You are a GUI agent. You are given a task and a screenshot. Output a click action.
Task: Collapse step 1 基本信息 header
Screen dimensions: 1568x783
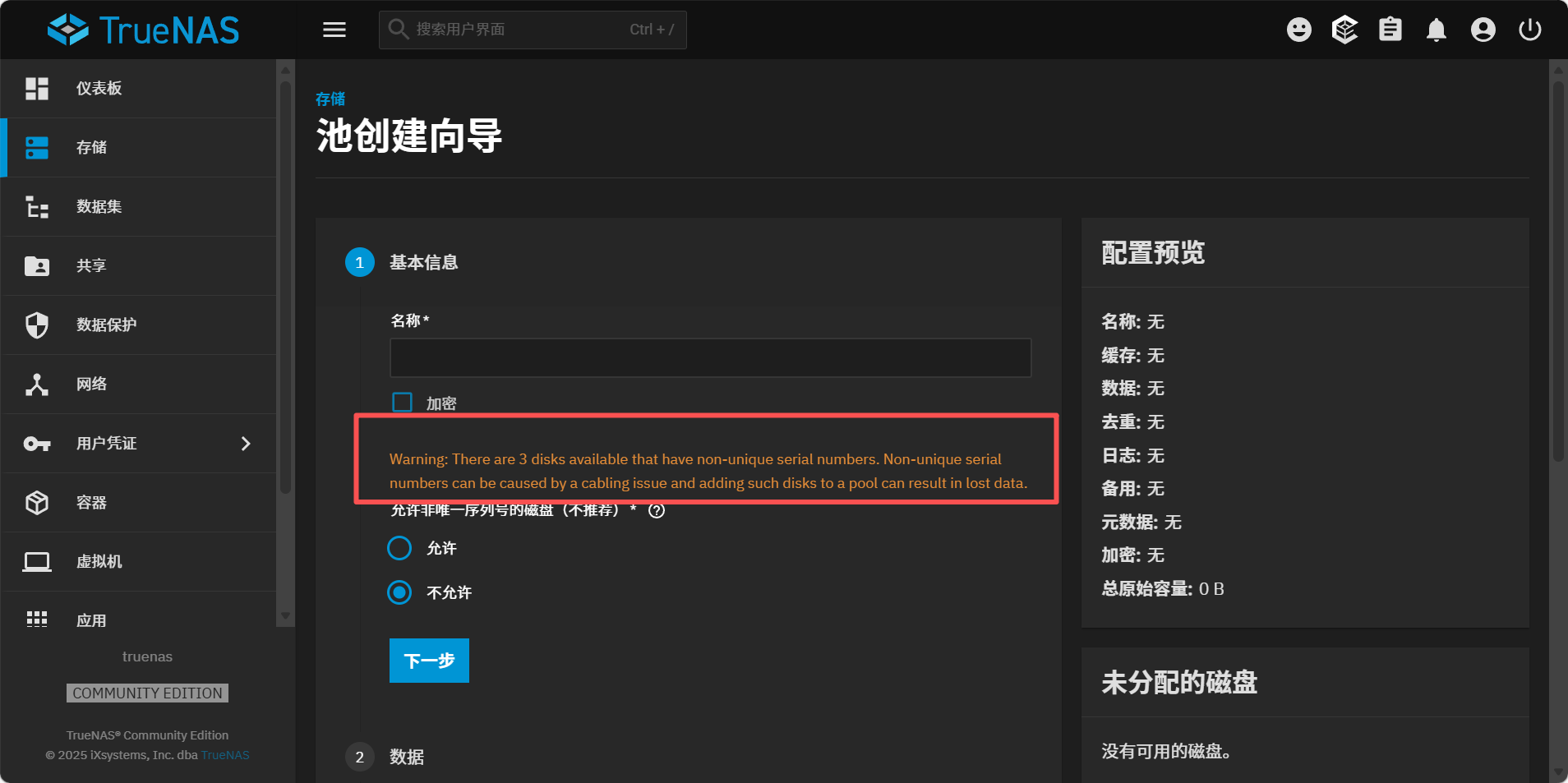[423, 262]
